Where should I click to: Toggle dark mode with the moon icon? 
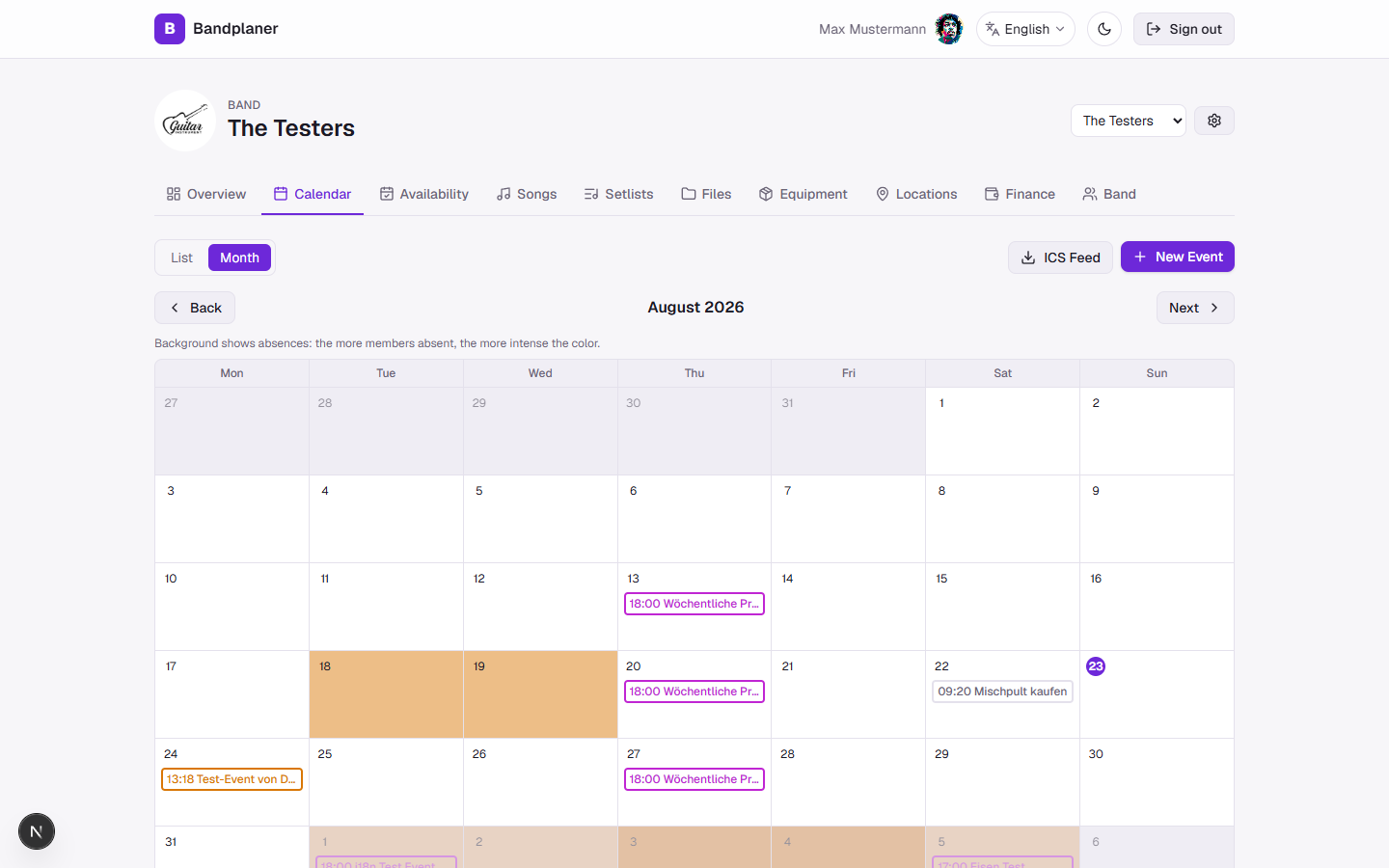pos(1104,29)
